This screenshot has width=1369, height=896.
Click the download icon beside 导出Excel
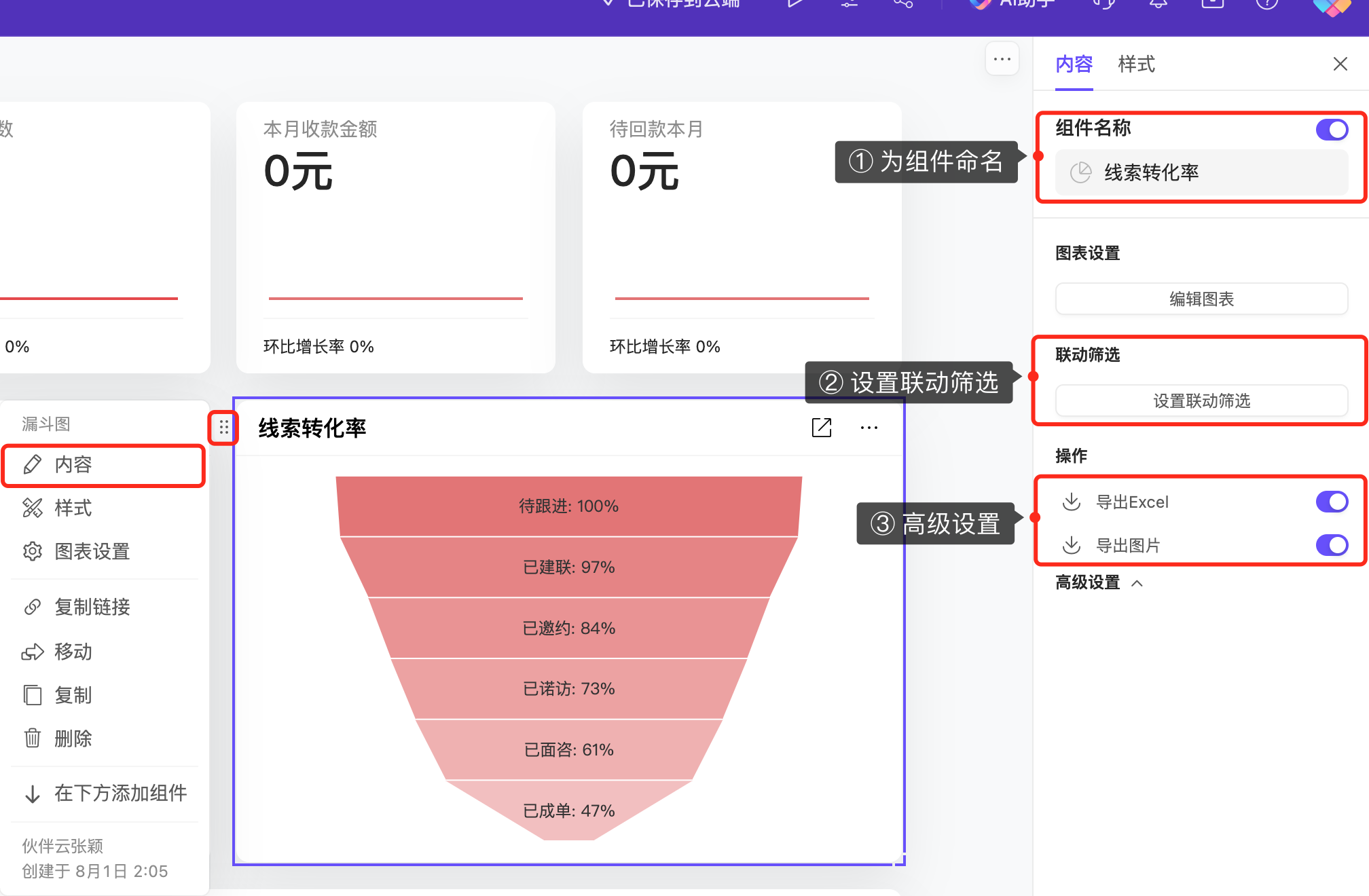1072,502
